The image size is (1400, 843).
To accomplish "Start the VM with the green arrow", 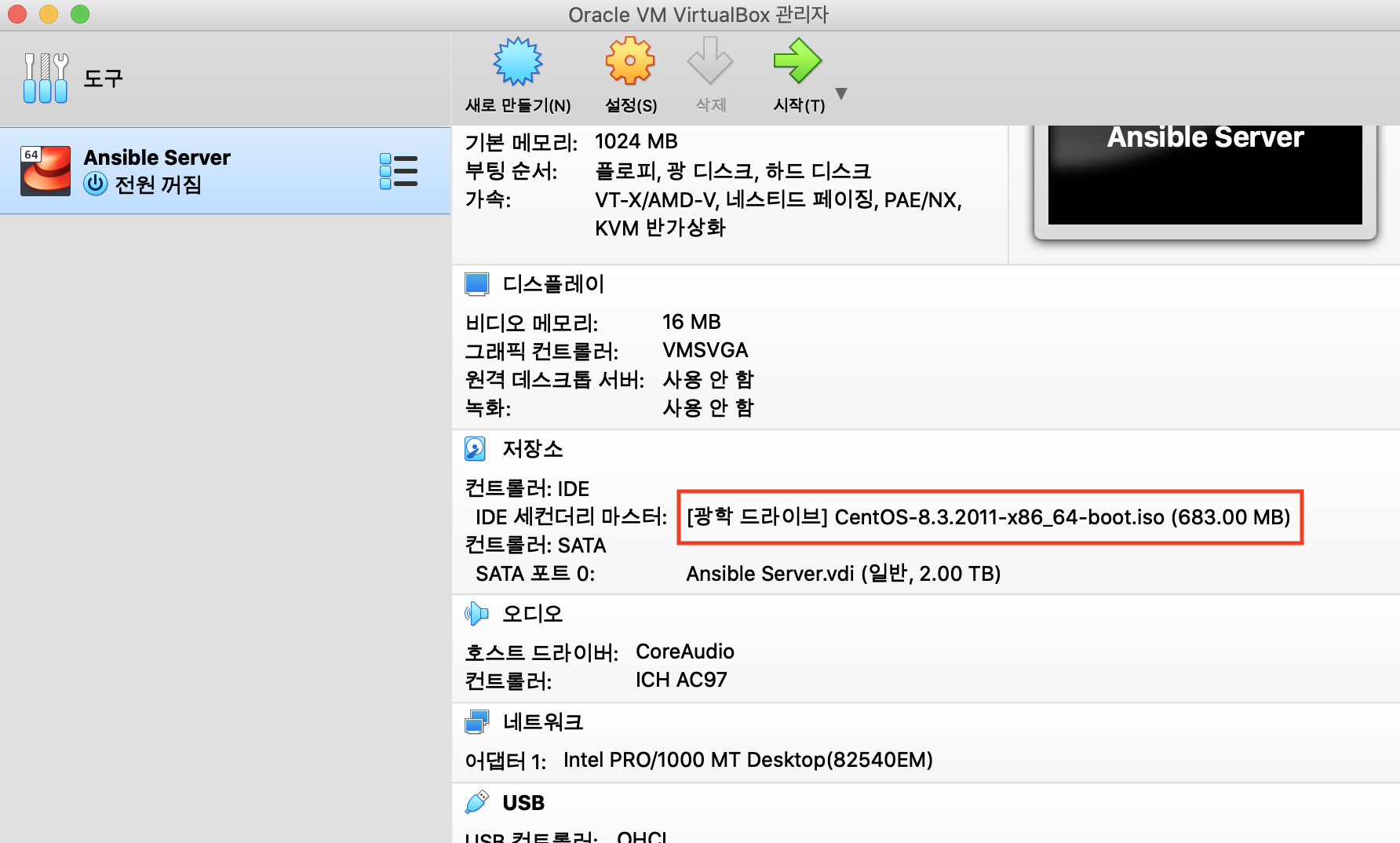I will (797, 61).
